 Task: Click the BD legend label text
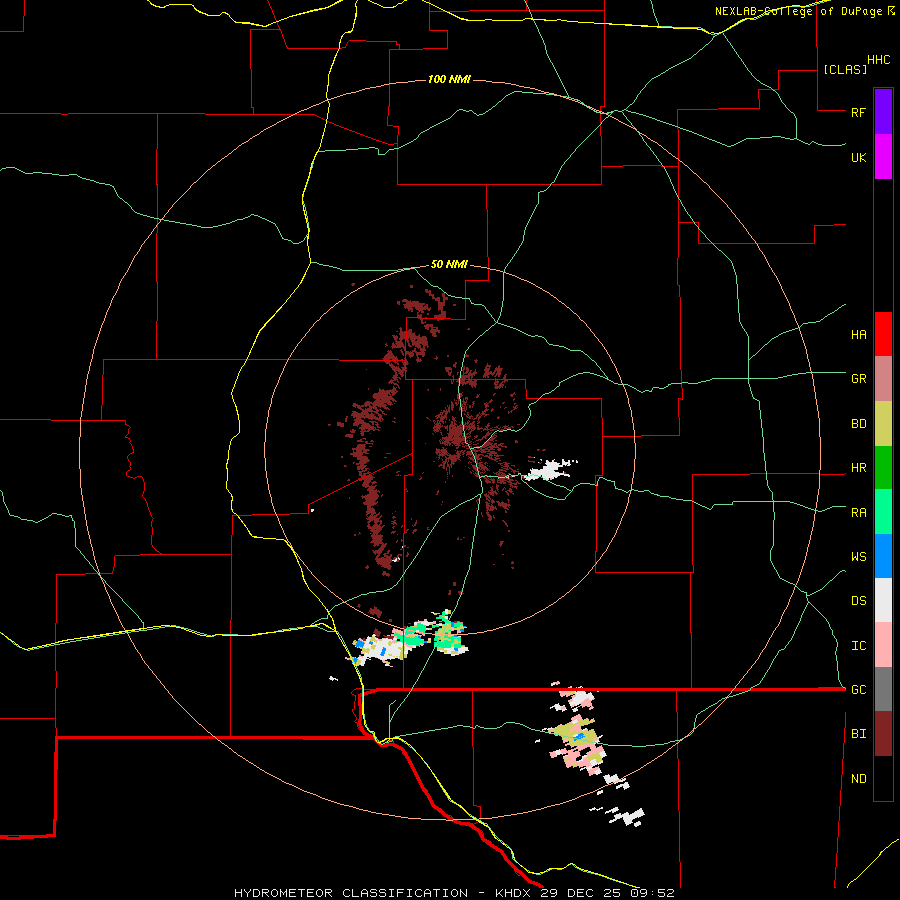[x=858, y=424]
